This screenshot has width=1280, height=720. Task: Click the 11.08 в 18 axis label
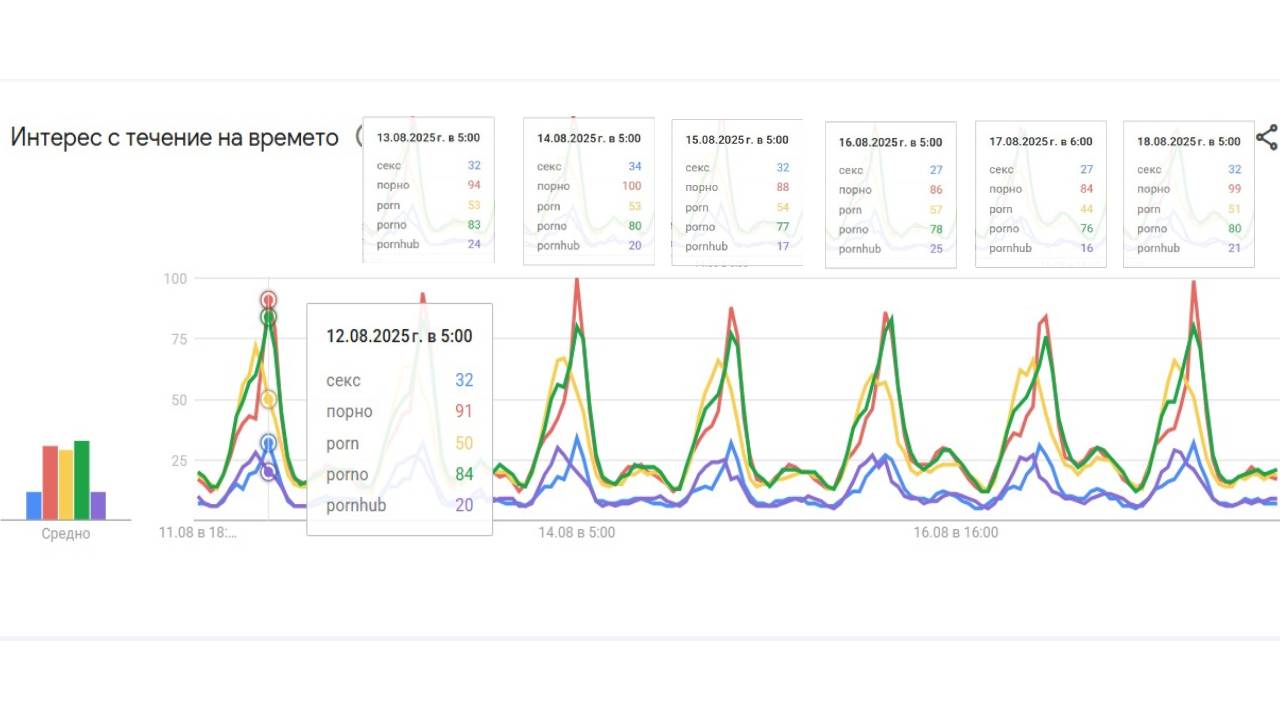(x=198, y=532)
